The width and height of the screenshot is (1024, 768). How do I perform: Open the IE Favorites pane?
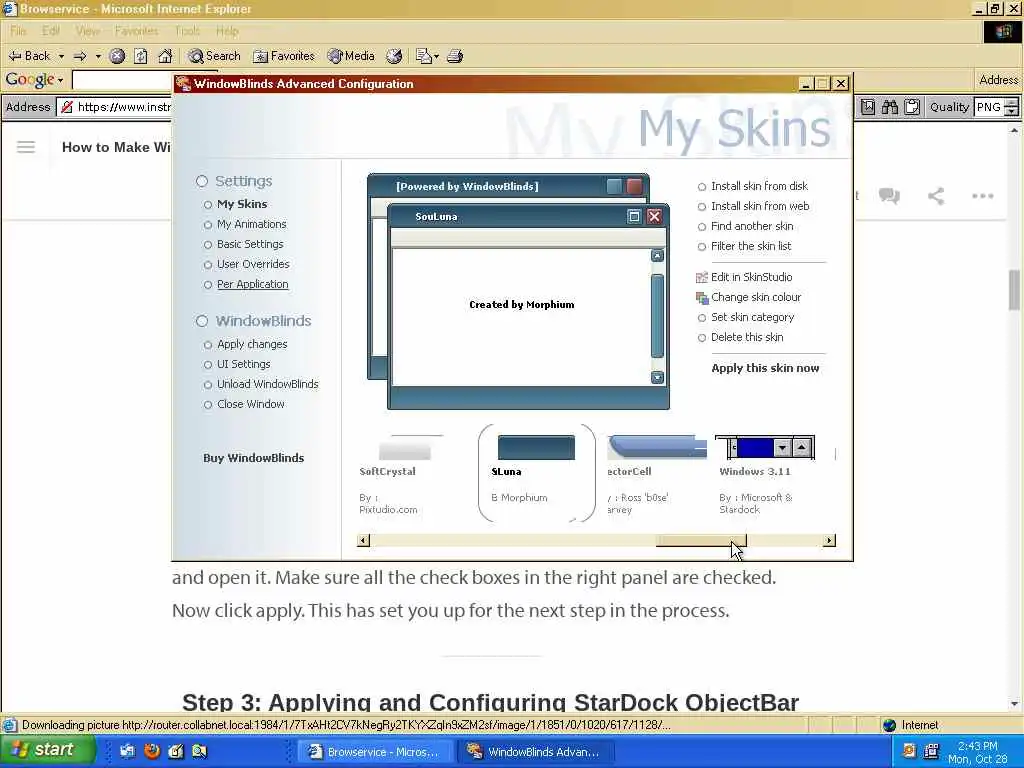tap(283, 56)
